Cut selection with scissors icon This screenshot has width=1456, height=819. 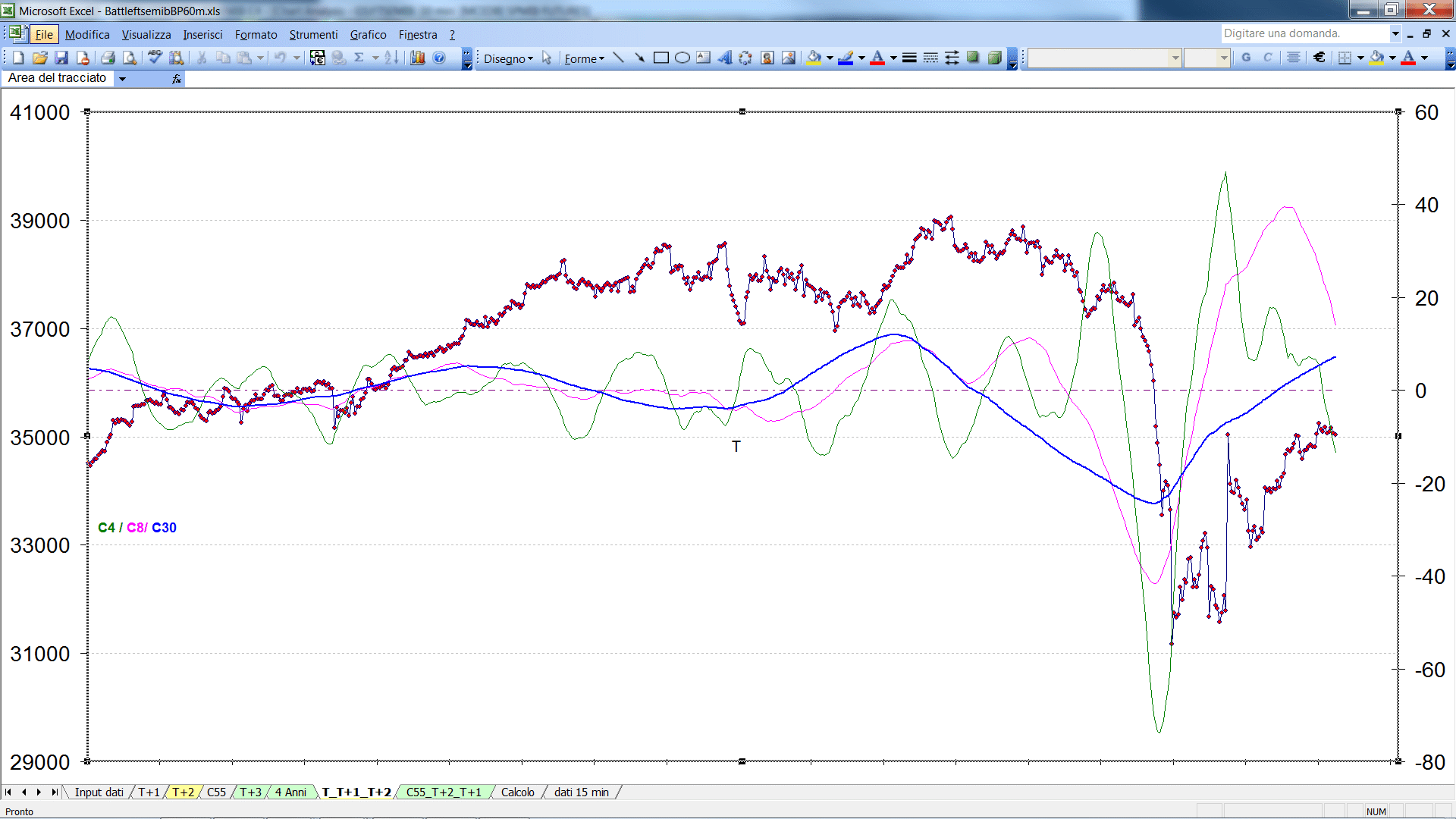[202, 58]
